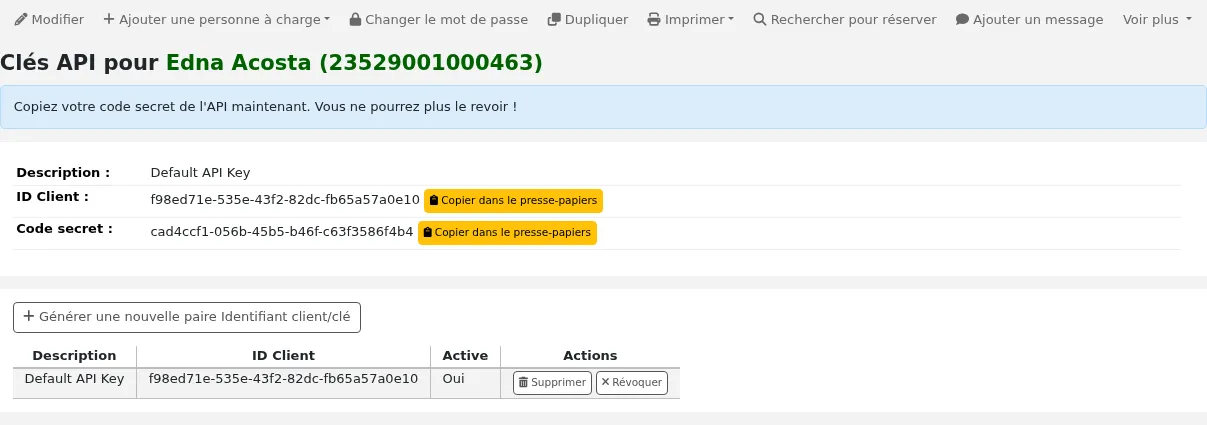
Task: Click the 'Description :' field label
Action: [63, 172]
